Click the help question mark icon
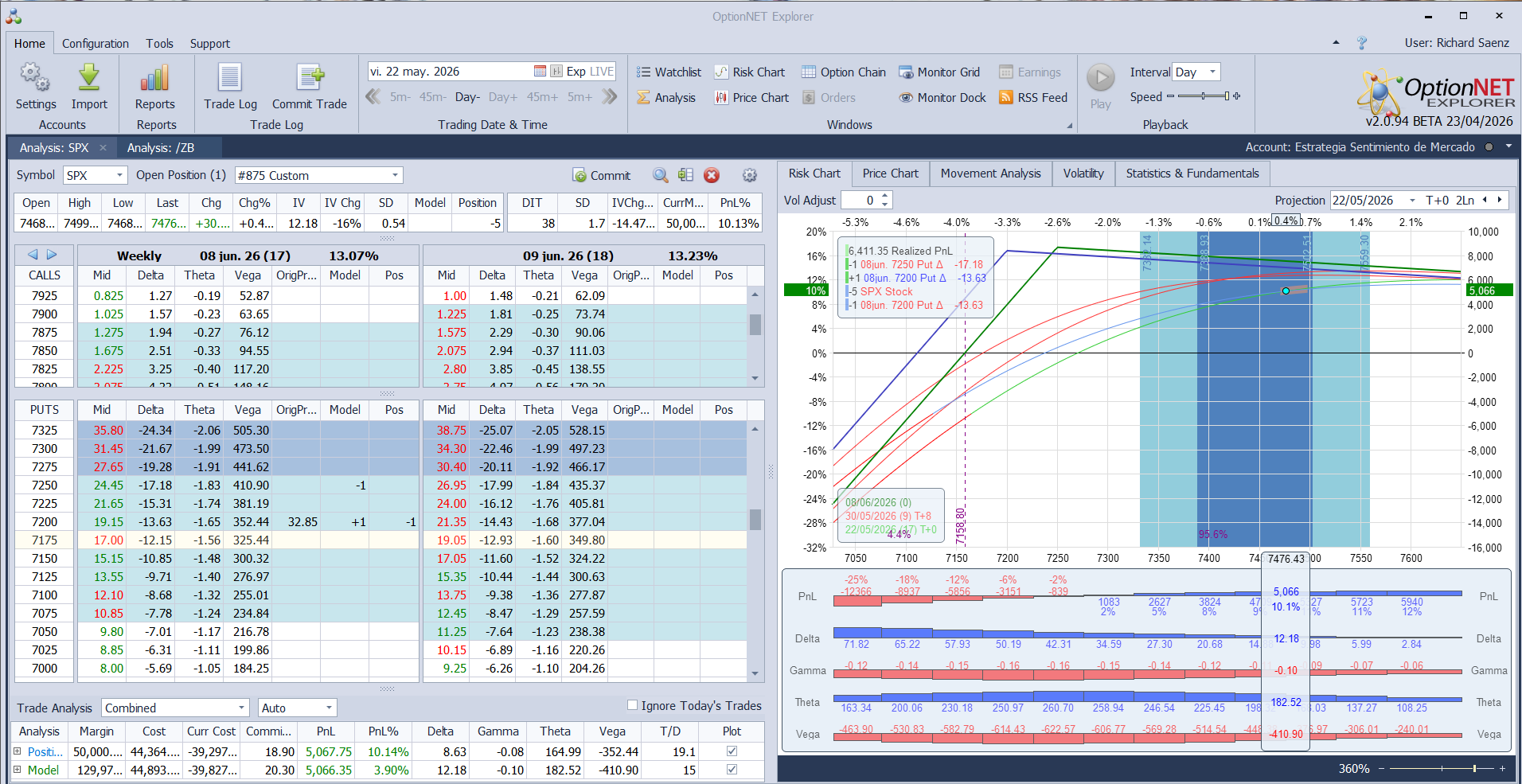 tap(1362, 43)
